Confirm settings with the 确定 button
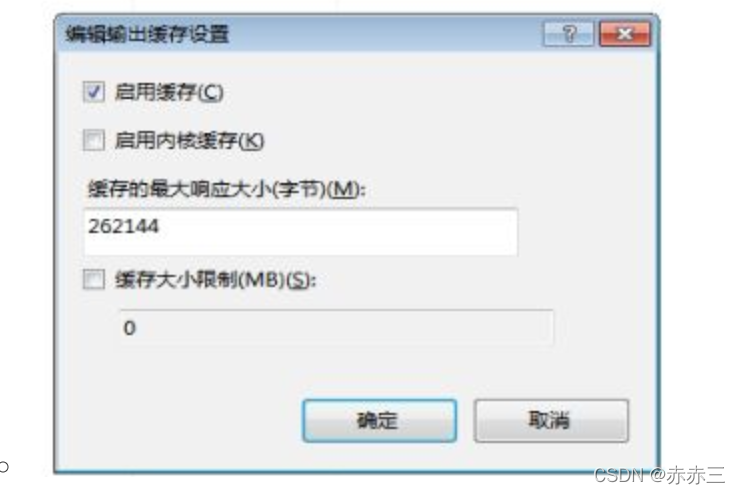The image size is (740, 494). click(x=379, y=420)
